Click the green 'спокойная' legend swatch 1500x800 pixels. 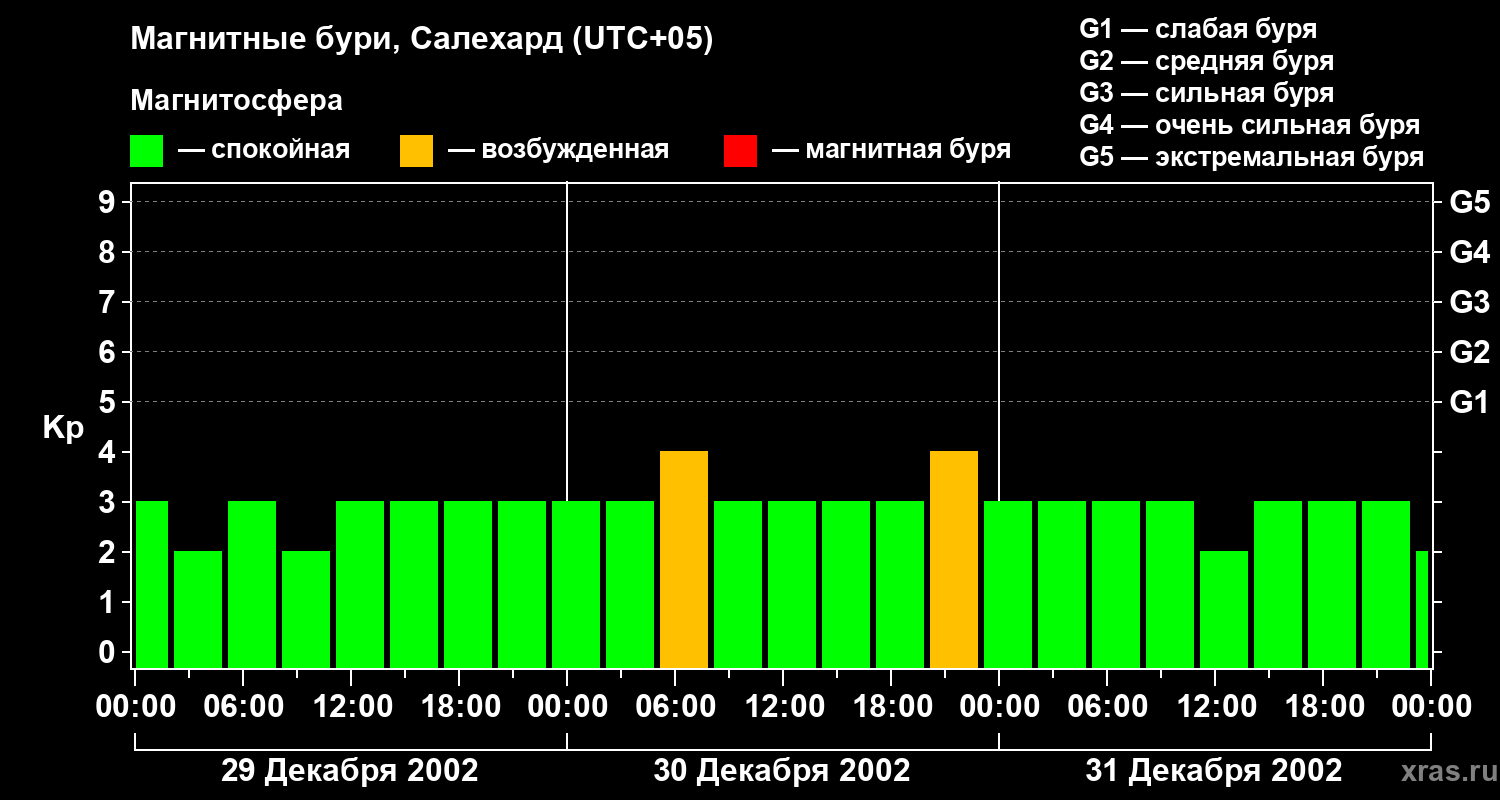147,151
